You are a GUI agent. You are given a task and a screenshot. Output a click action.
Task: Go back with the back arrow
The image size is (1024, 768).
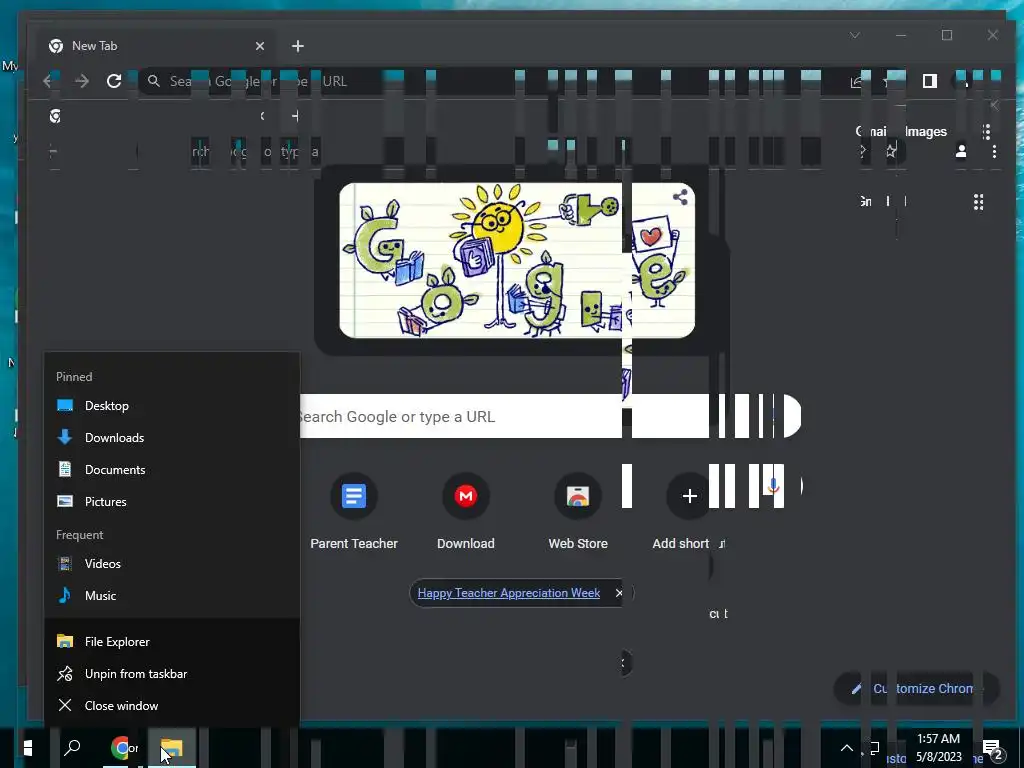coord(48,81)
